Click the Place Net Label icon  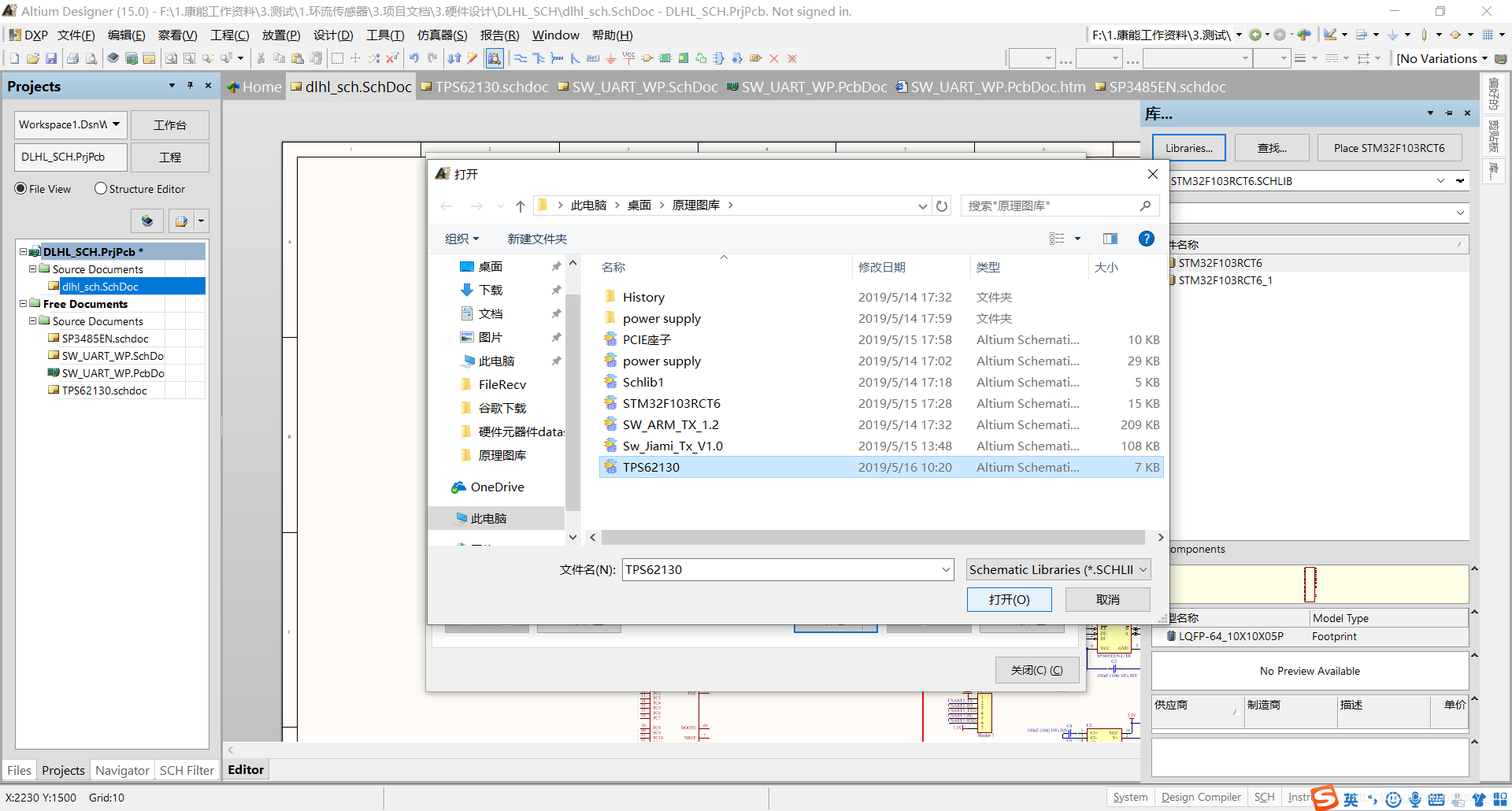click(x=593, y=58)
